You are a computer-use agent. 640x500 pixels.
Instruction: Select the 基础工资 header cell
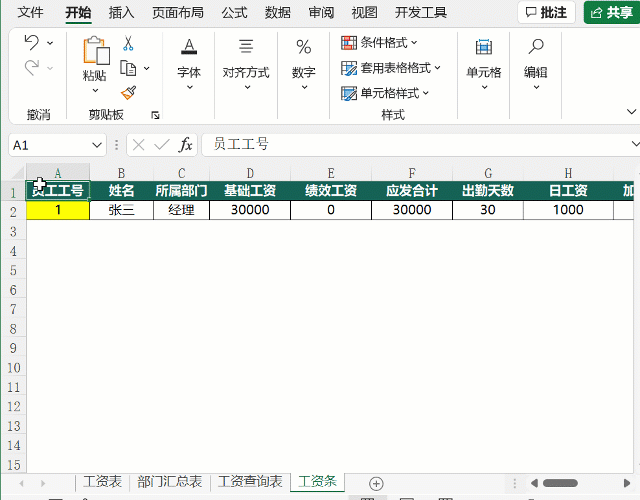[250, 190]
